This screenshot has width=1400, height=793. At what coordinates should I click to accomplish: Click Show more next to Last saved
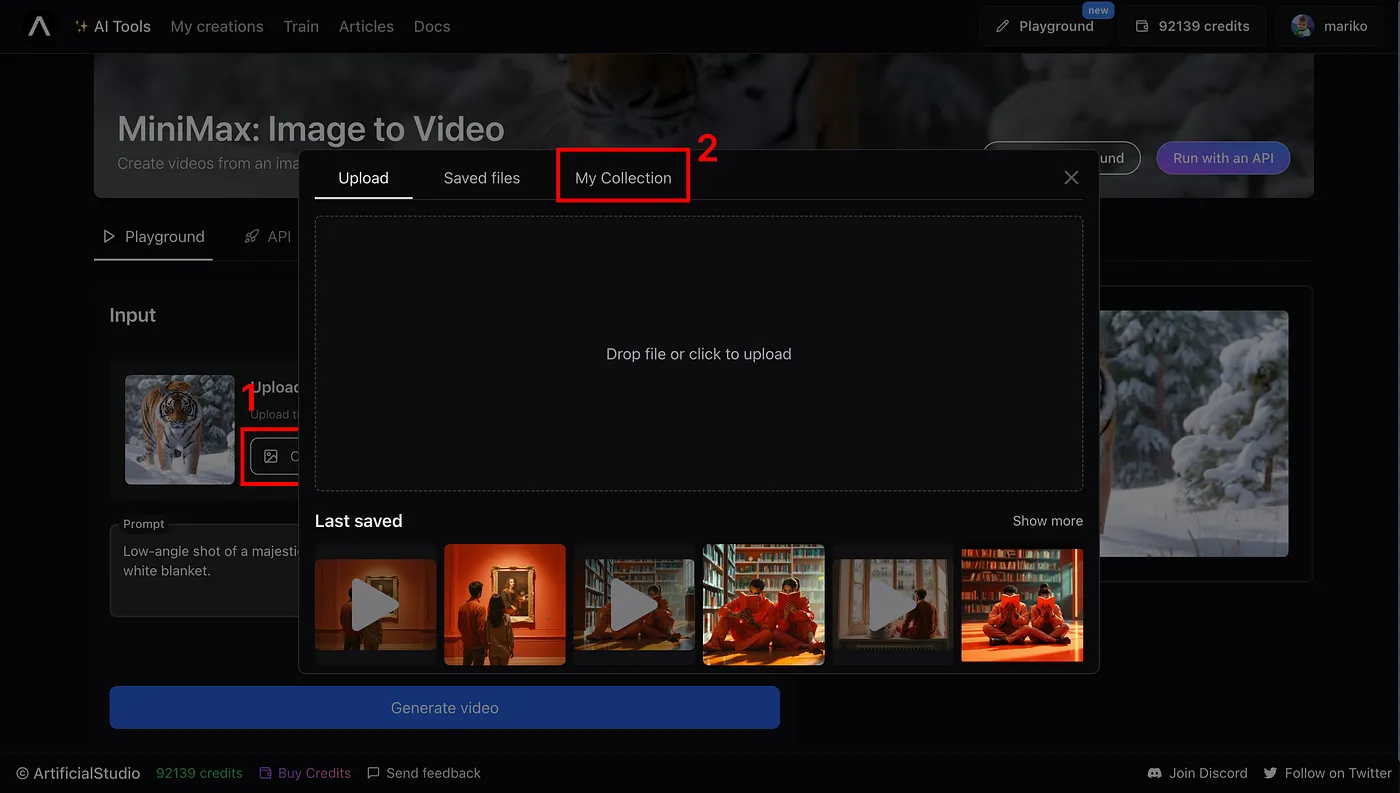1047,521
